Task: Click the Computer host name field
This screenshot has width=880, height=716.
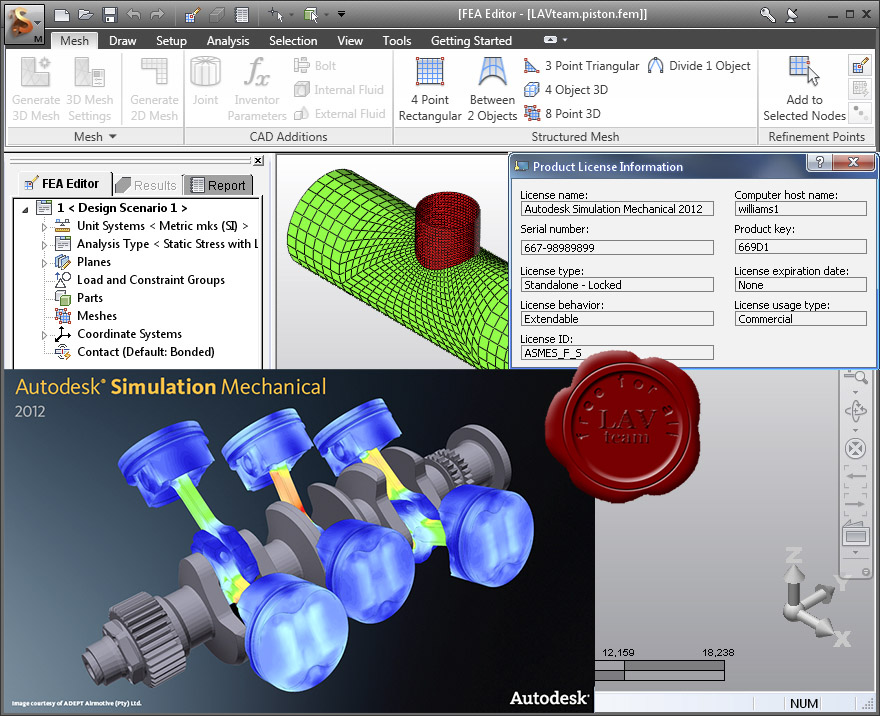Action: (x=800, y=209)
